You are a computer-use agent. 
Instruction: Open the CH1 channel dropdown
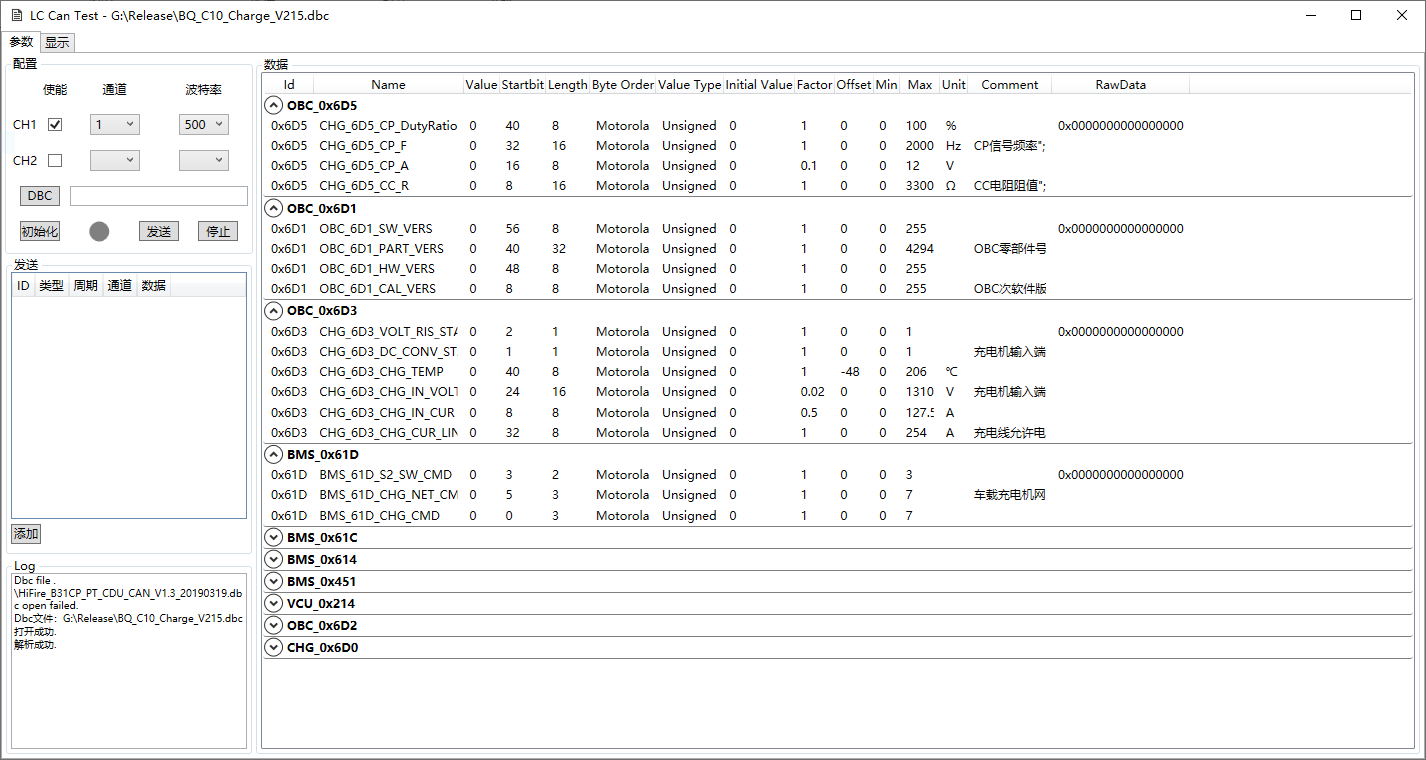tap(114, 125)
